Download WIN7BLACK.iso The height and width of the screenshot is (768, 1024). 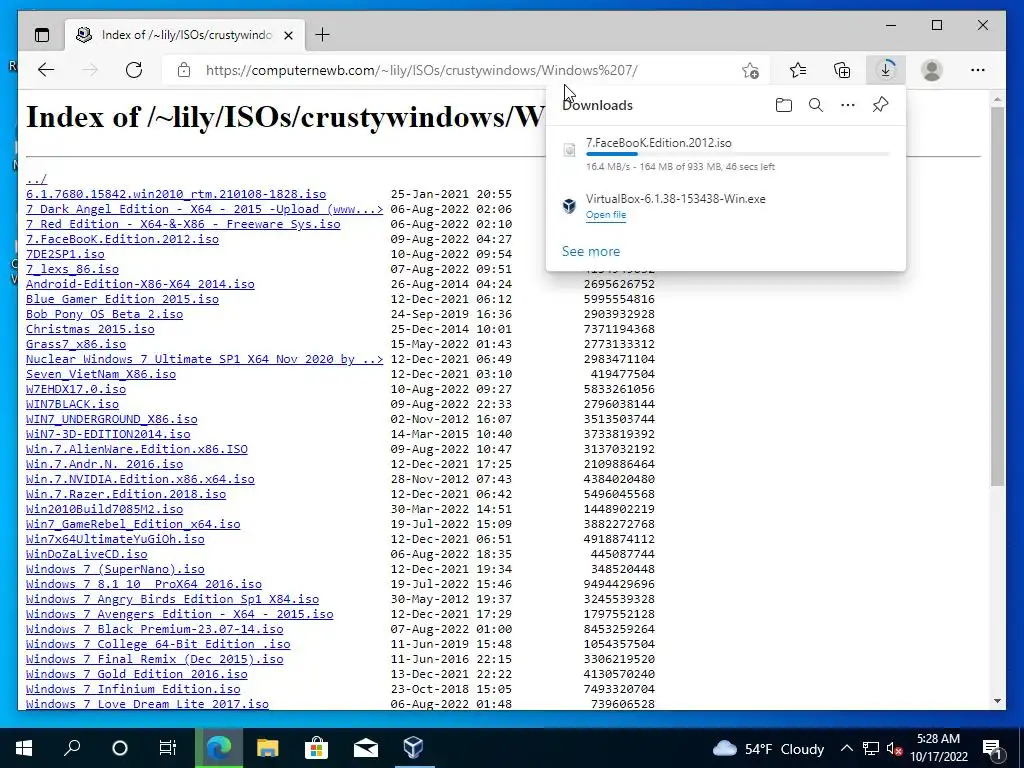72,404
